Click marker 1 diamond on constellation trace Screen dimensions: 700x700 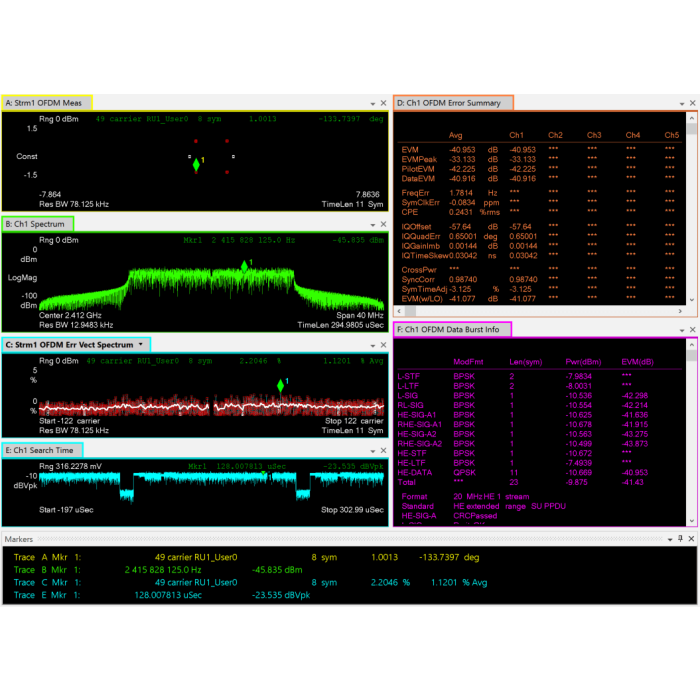tap(196, 165)
